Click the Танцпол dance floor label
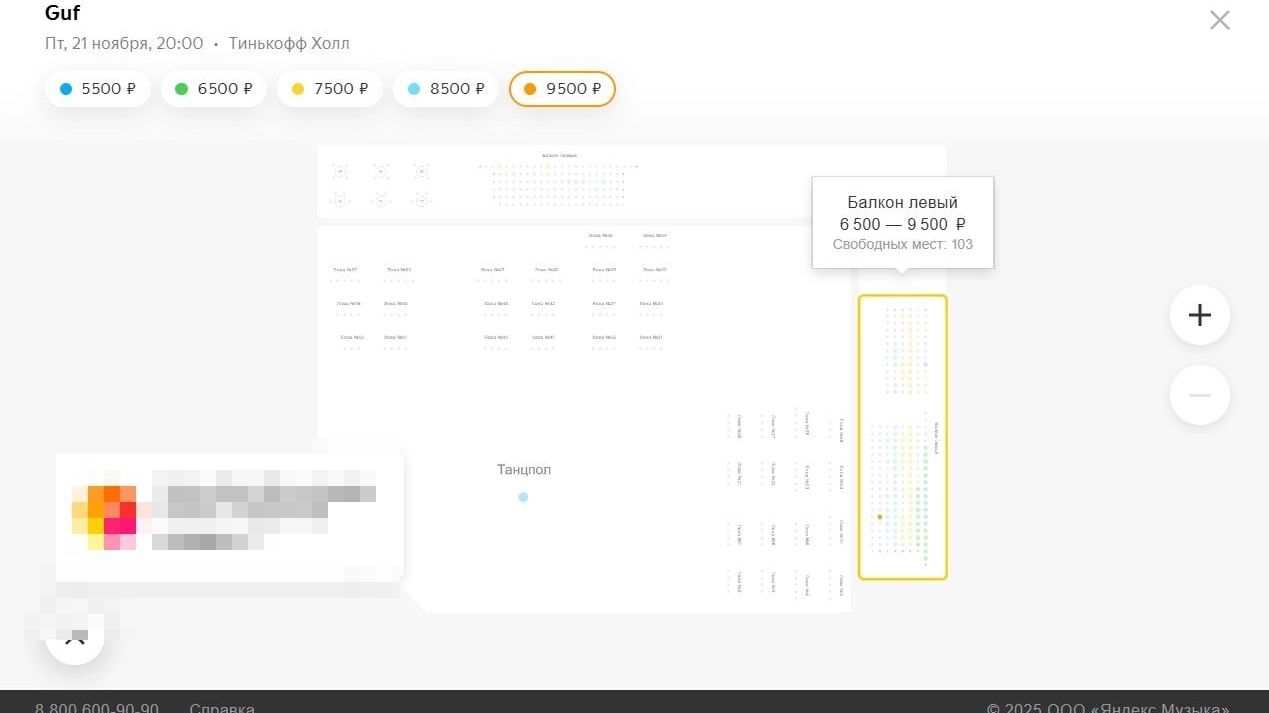This screenshot has width=1269, height=713. [524, 469]
